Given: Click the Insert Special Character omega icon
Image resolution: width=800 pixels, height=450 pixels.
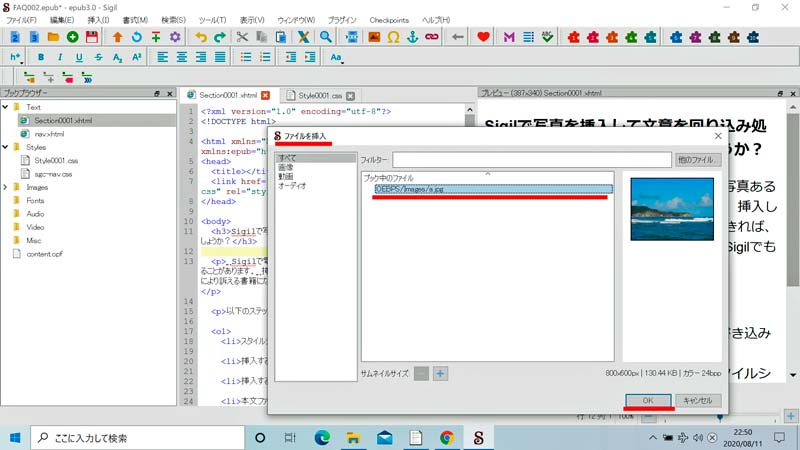Looking at the screenshot, I should point(393,37).
